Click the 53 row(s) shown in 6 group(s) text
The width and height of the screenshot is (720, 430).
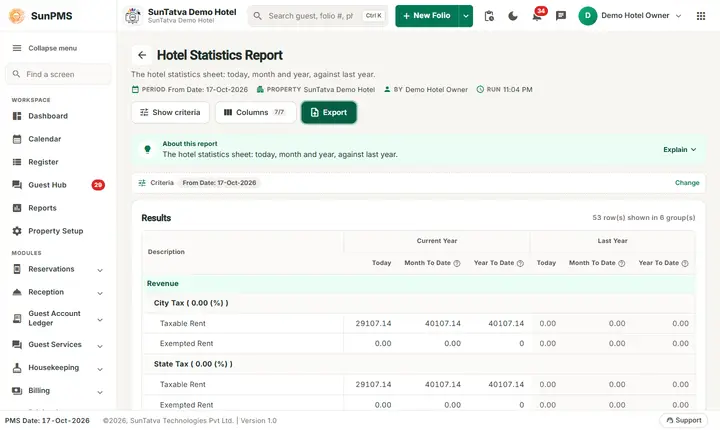(643, 218)
